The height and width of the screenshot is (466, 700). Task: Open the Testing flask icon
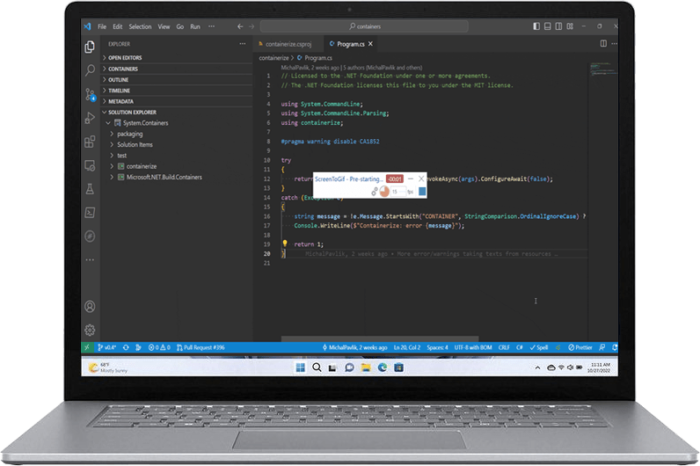pyautogui.click(x=90, y=188)
